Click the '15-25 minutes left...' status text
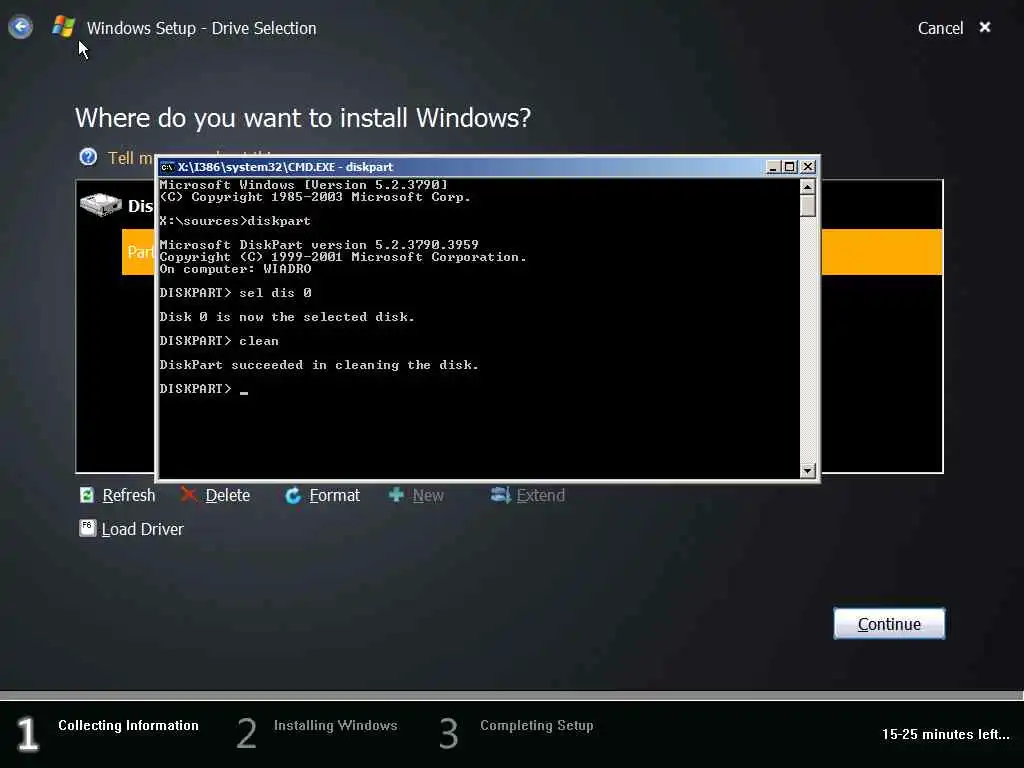 click(945, 734)
